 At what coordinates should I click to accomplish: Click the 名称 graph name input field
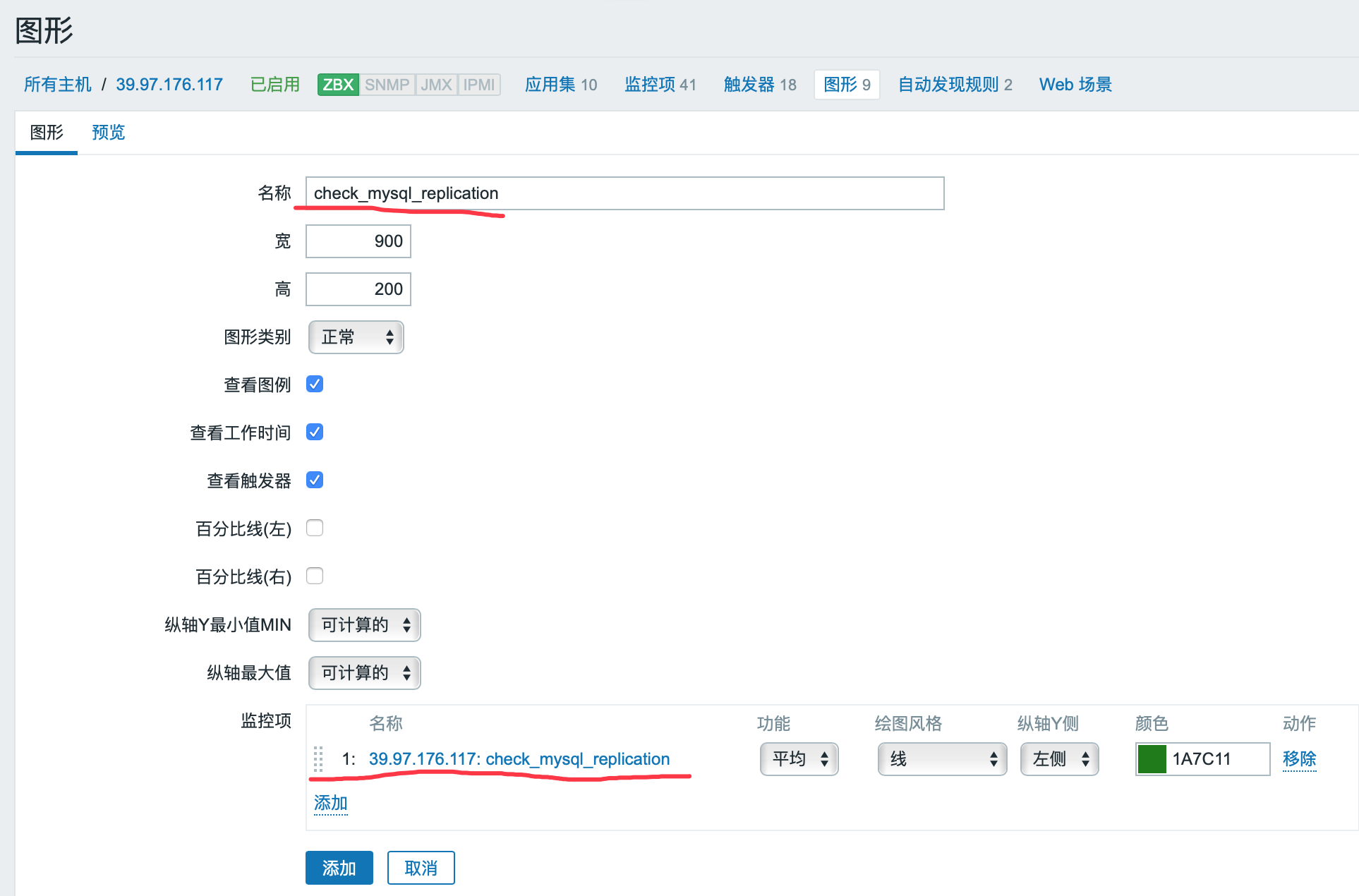(624, 193)
